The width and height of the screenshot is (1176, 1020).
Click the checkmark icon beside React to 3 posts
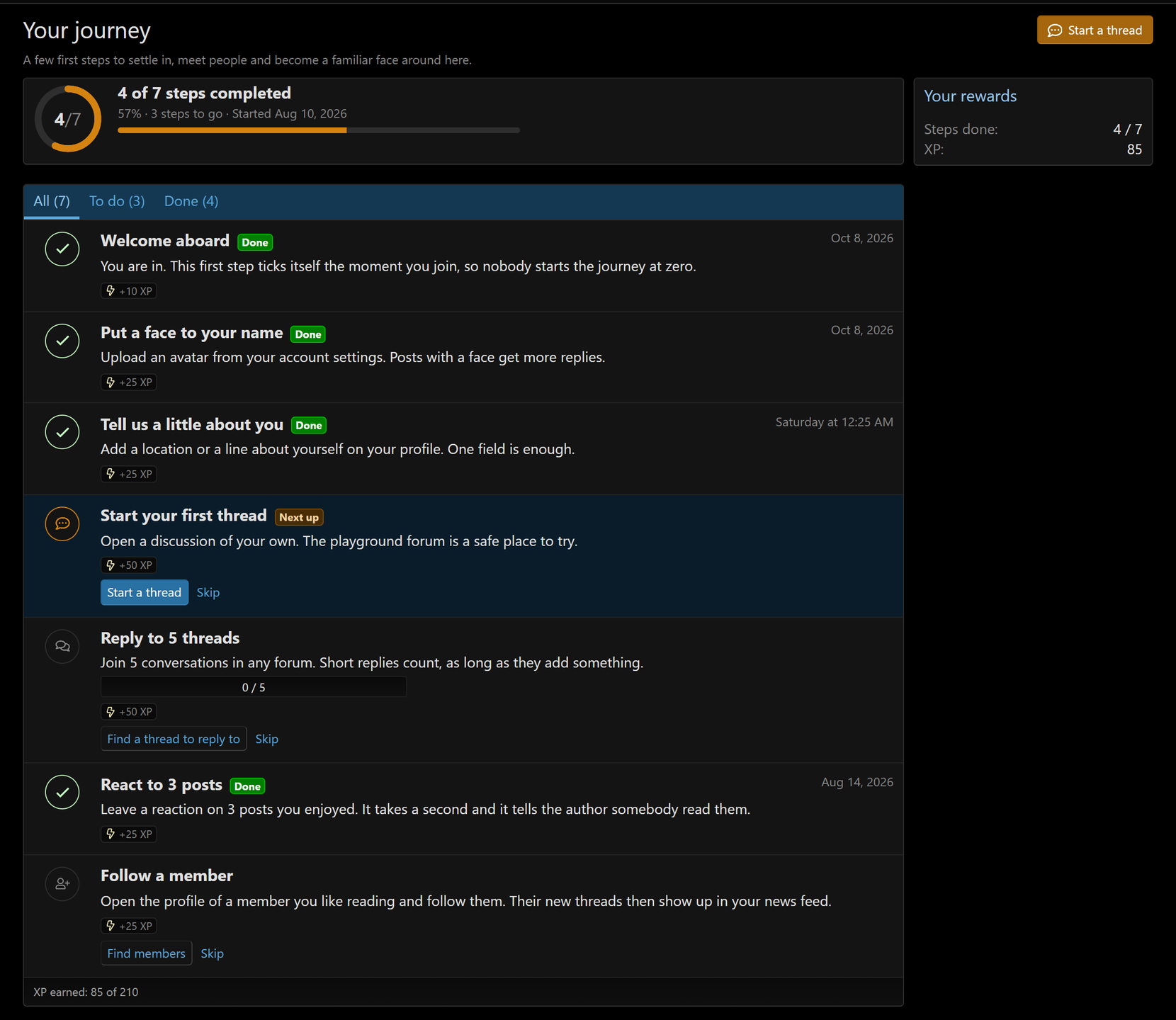pyautogui.click(x=62, y=792)
